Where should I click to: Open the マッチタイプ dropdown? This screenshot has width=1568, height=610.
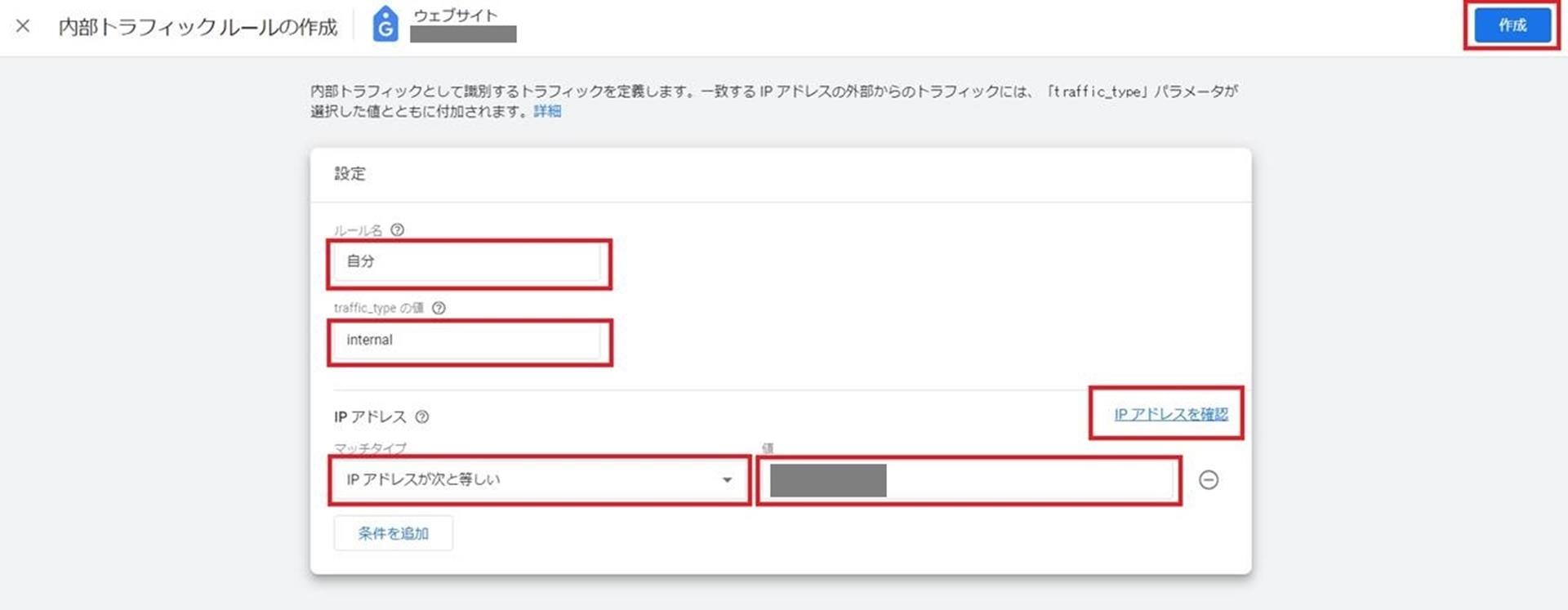tap(540, 480)
